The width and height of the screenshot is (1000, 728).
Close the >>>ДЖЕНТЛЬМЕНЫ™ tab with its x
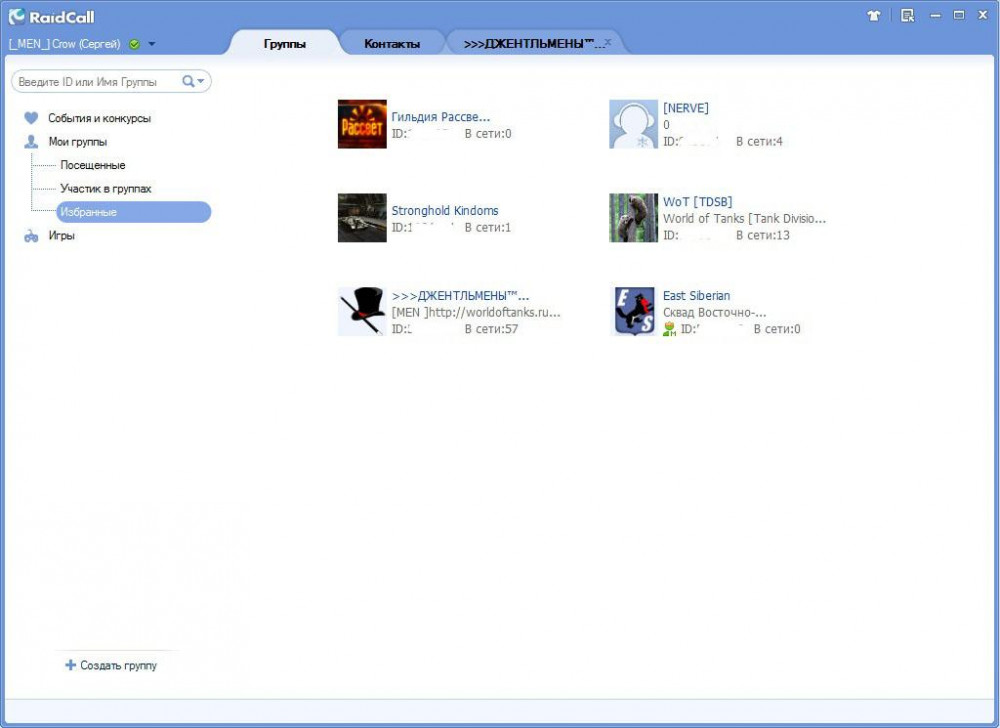pyautogui.click(x=608, y=41)
